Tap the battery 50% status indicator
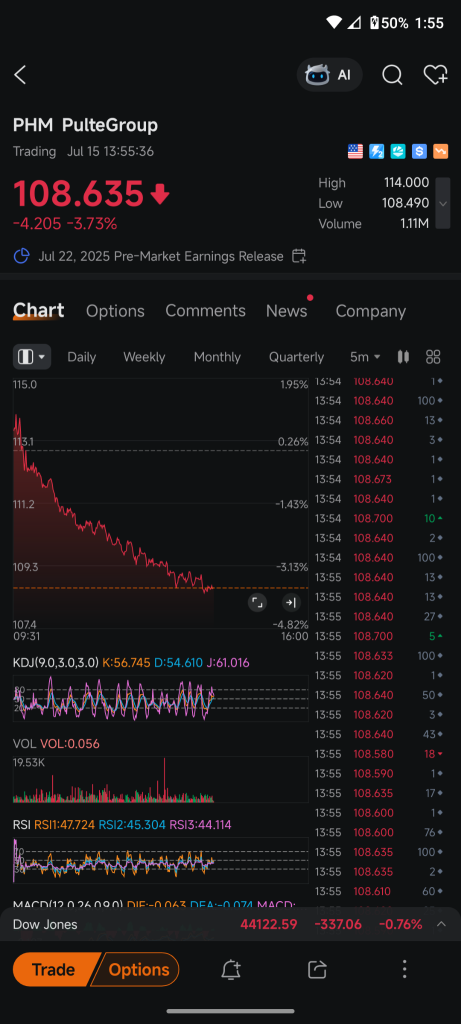The image size is (461, 1024). [x=389, y=23]
